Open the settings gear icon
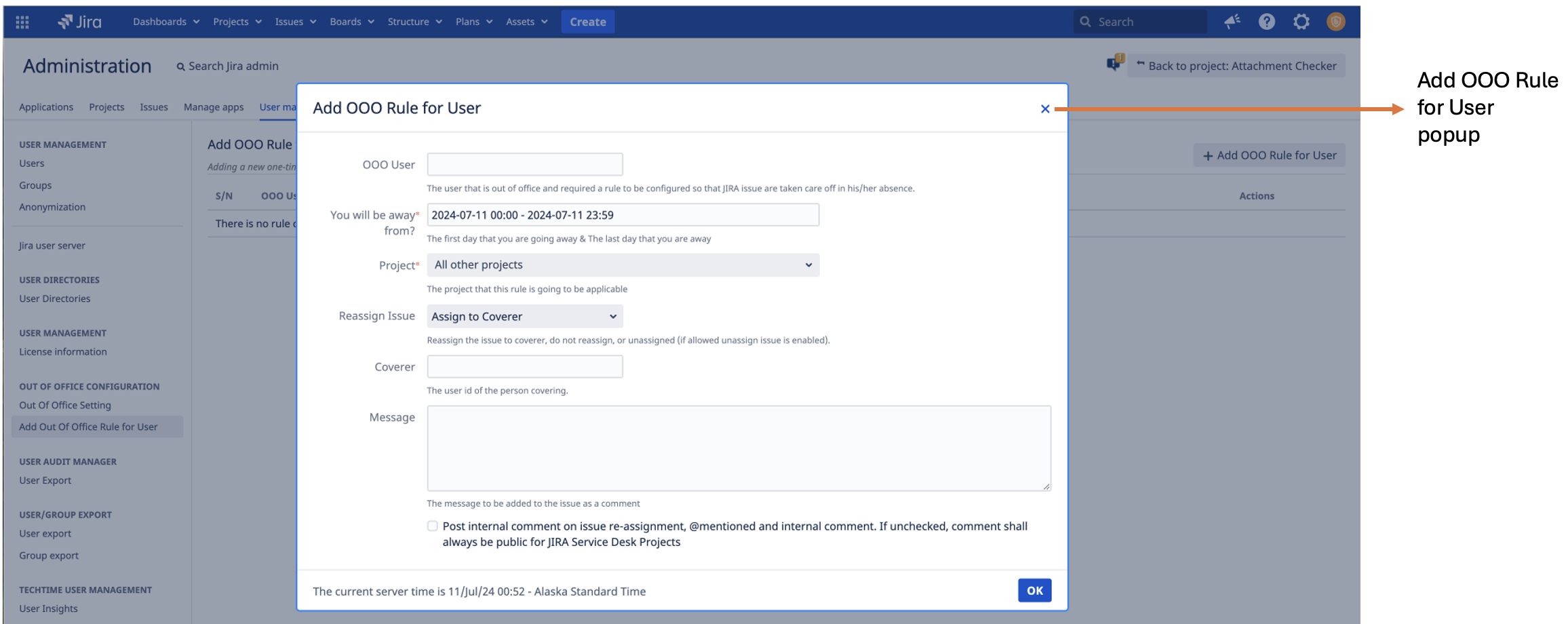 click(x=1301, y=22)
